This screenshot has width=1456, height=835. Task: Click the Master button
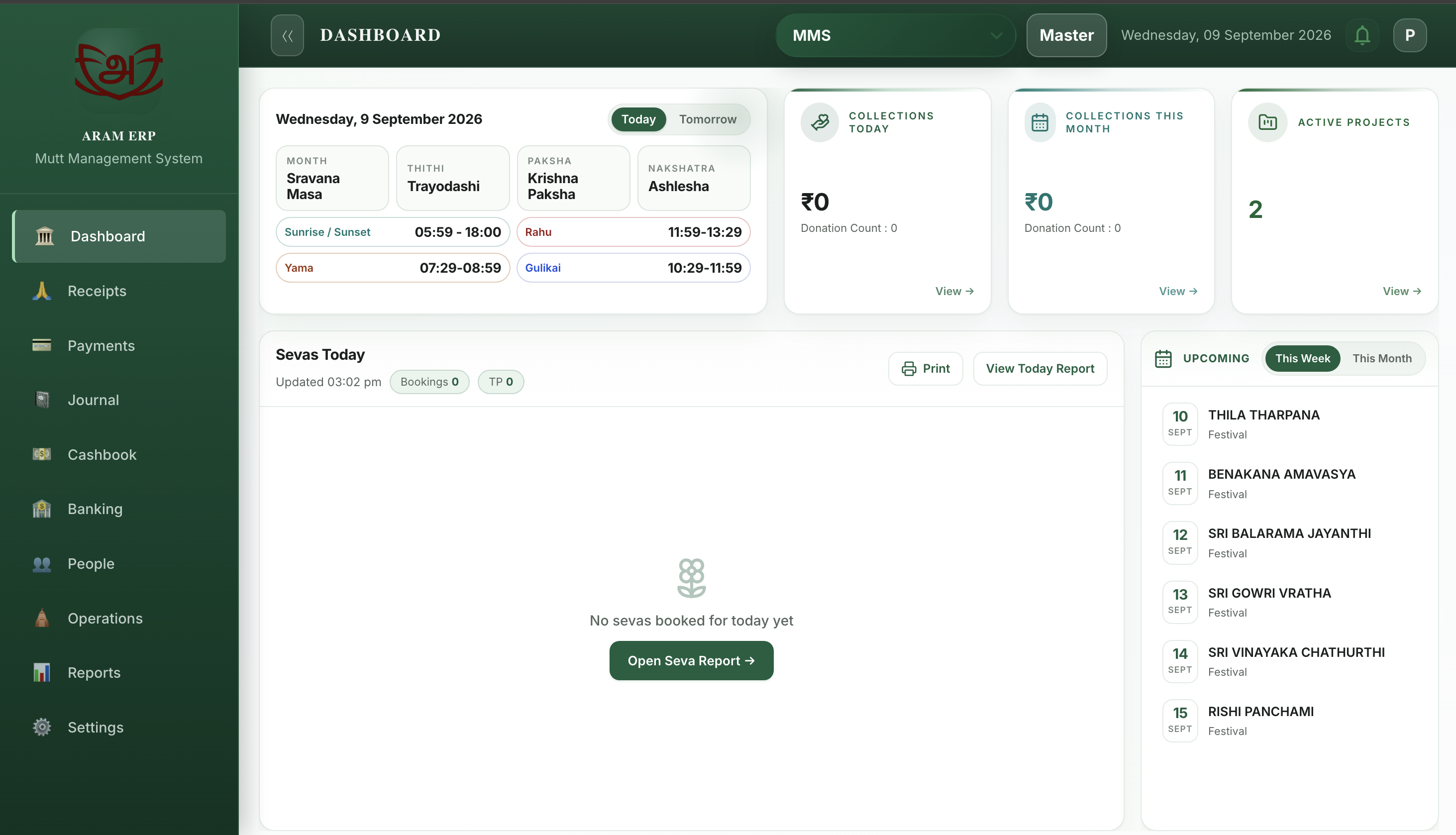[1066, 35]
